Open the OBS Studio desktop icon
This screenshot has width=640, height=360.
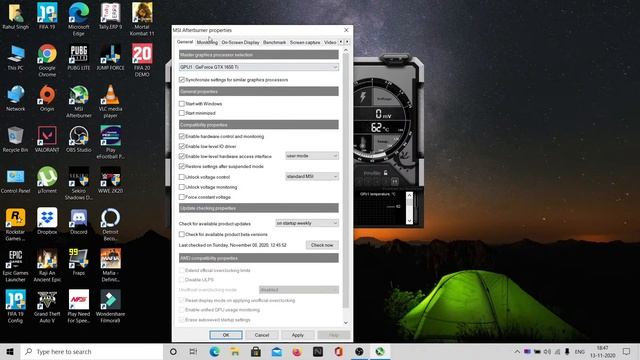coord(78,139)
